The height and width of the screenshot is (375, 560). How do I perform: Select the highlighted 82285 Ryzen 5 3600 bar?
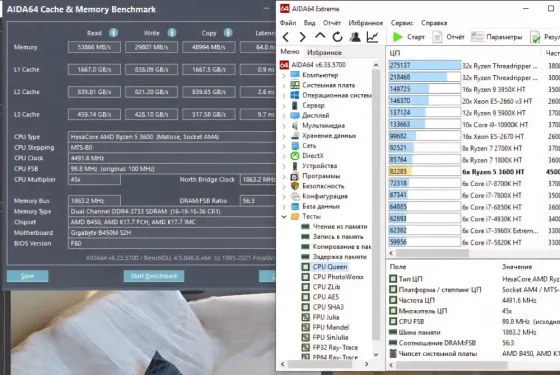pyautogui.click(x=425, y=171)
